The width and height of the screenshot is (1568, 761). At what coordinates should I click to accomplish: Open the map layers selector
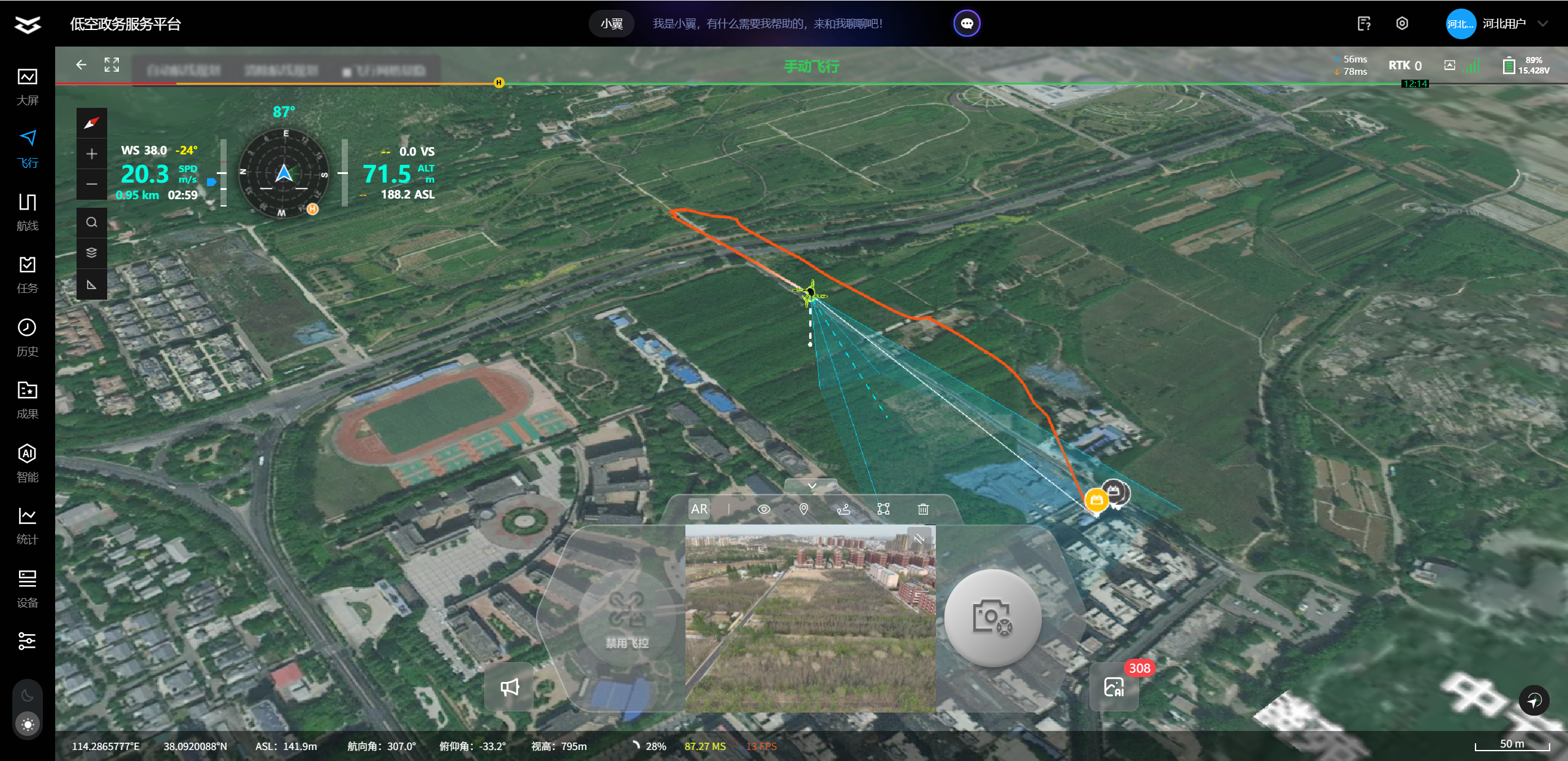91,252
